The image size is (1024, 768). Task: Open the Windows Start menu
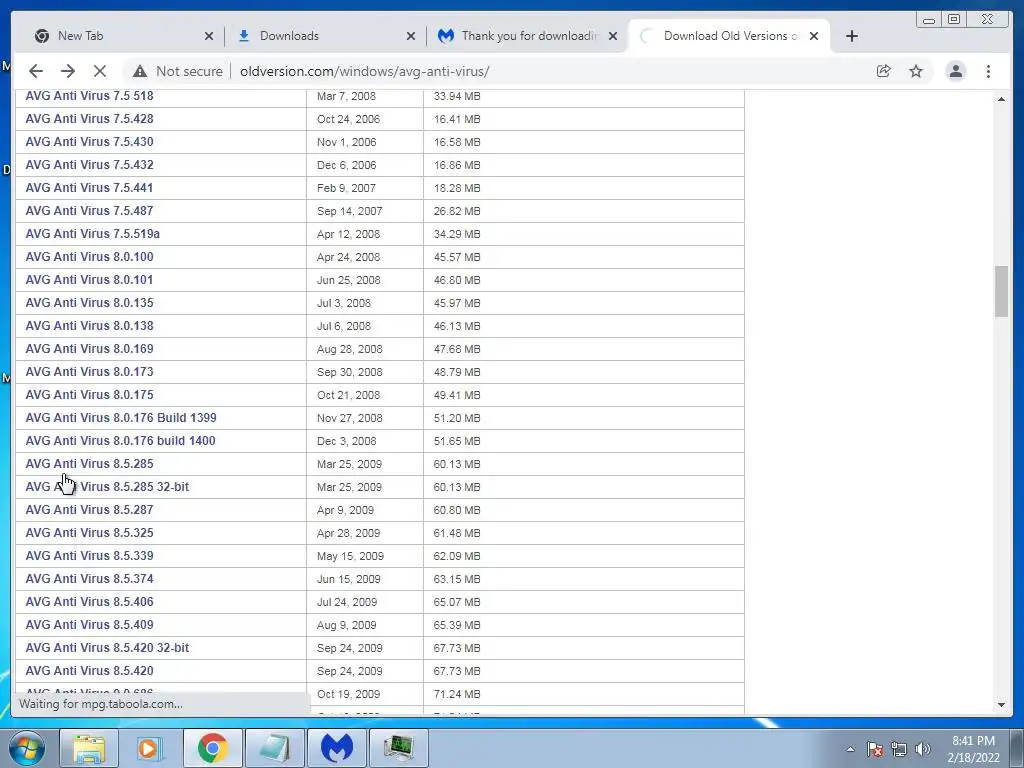(x=26, y=748)
